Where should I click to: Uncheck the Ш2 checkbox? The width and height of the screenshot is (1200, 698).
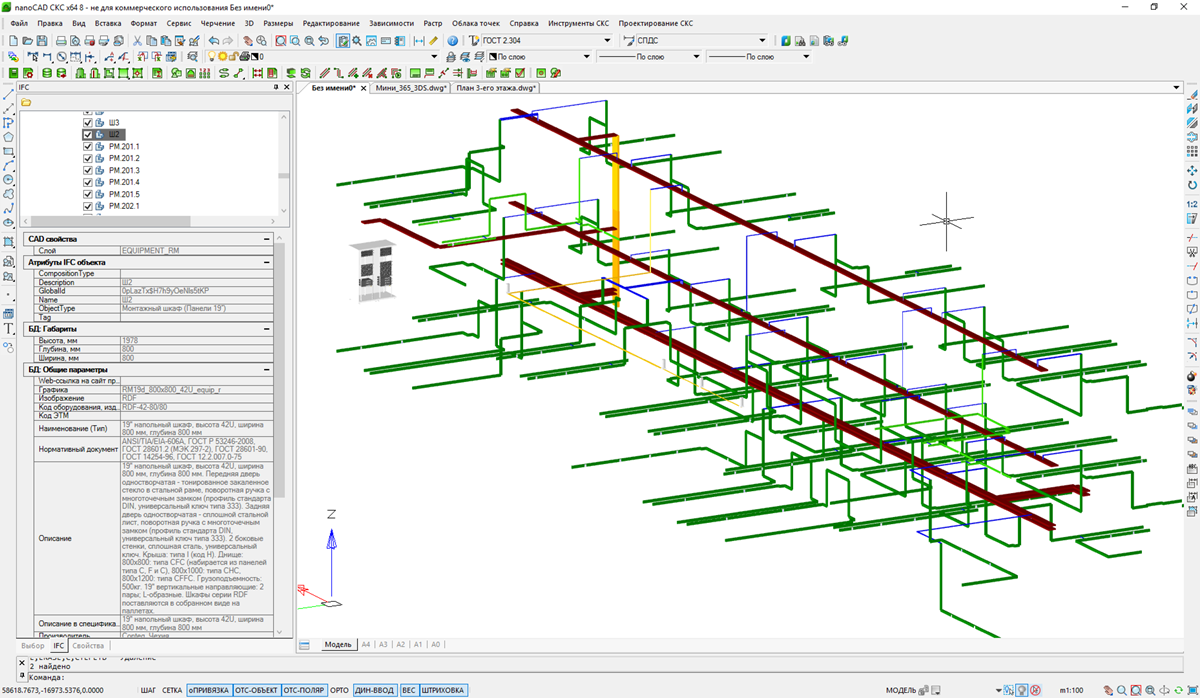pyautogui.click(x=88, y=134)
